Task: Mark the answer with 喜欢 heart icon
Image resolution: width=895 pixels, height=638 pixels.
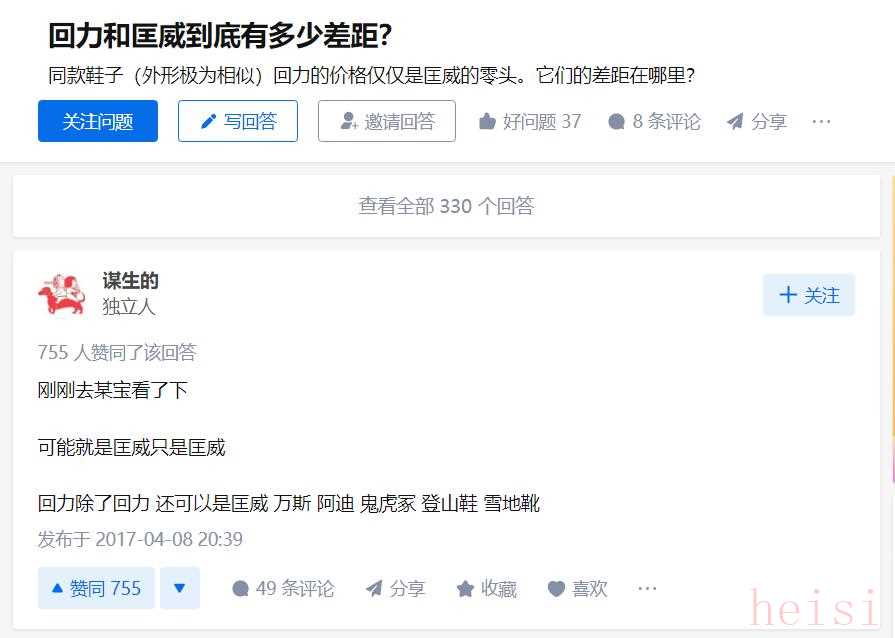Action: pyautogui.click(x=556, y=588)
